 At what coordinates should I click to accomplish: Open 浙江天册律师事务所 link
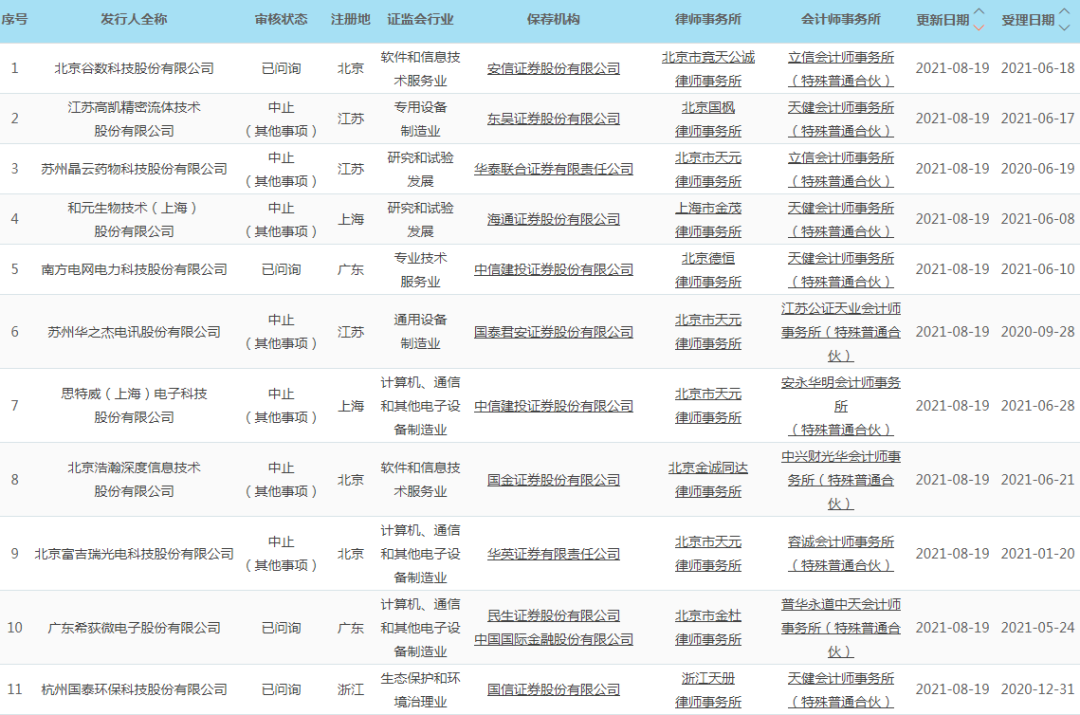point(708,690)
